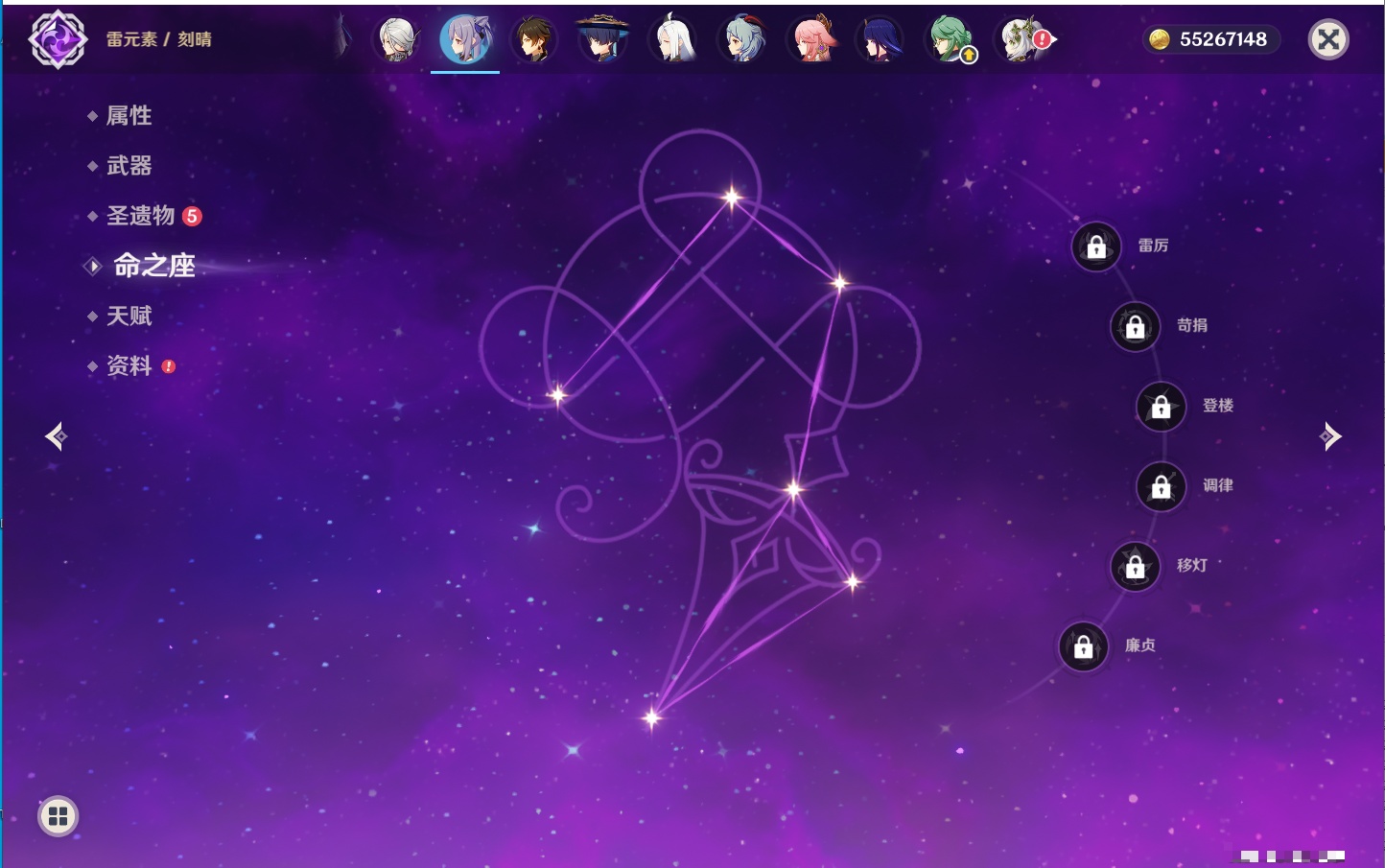Click the 雷元素 / 刻晴 title text
Image resolution: width=1385 pixels, height=868 pixels.
coord(158,39)
